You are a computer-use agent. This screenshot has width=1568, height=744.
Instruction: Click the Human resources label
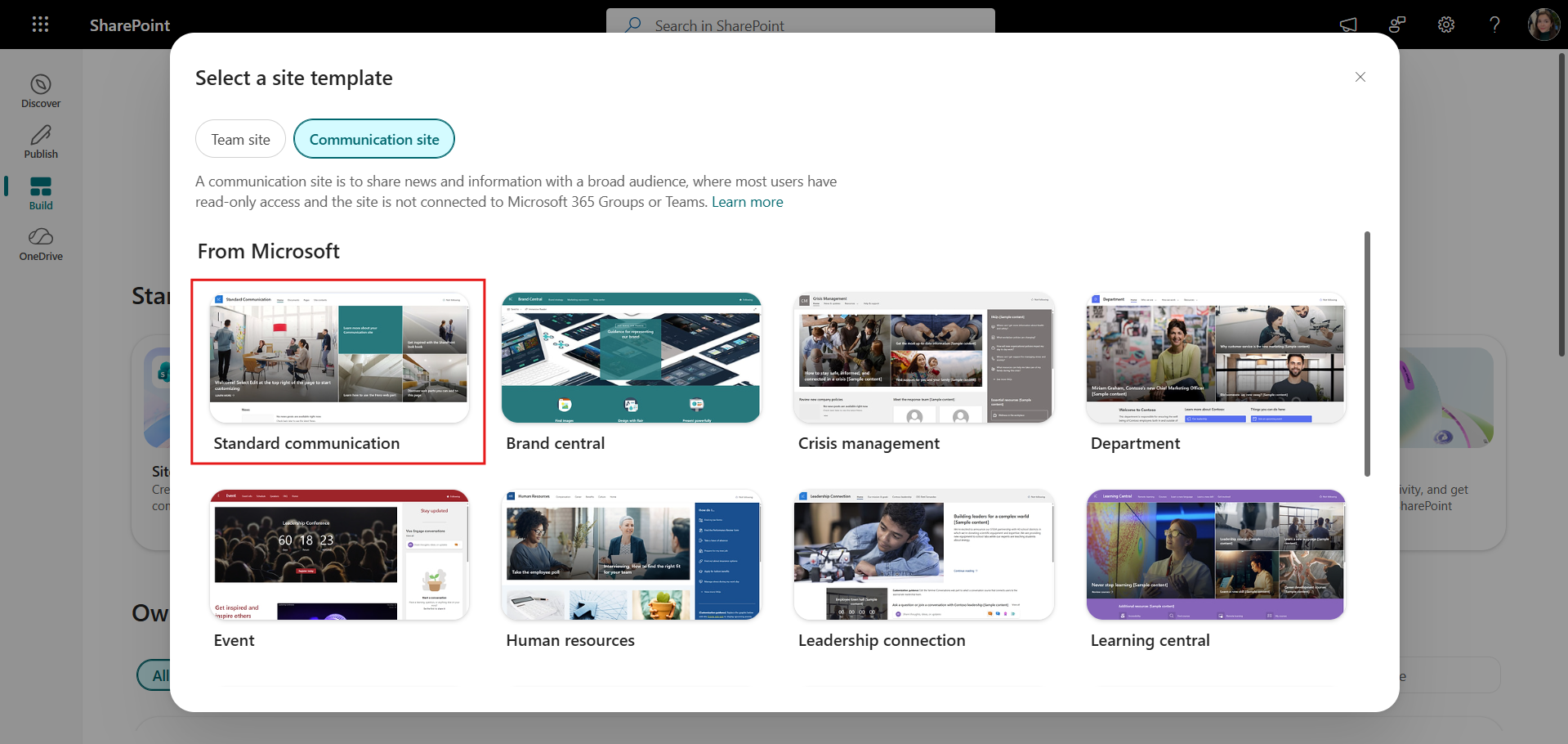point(570,640)
